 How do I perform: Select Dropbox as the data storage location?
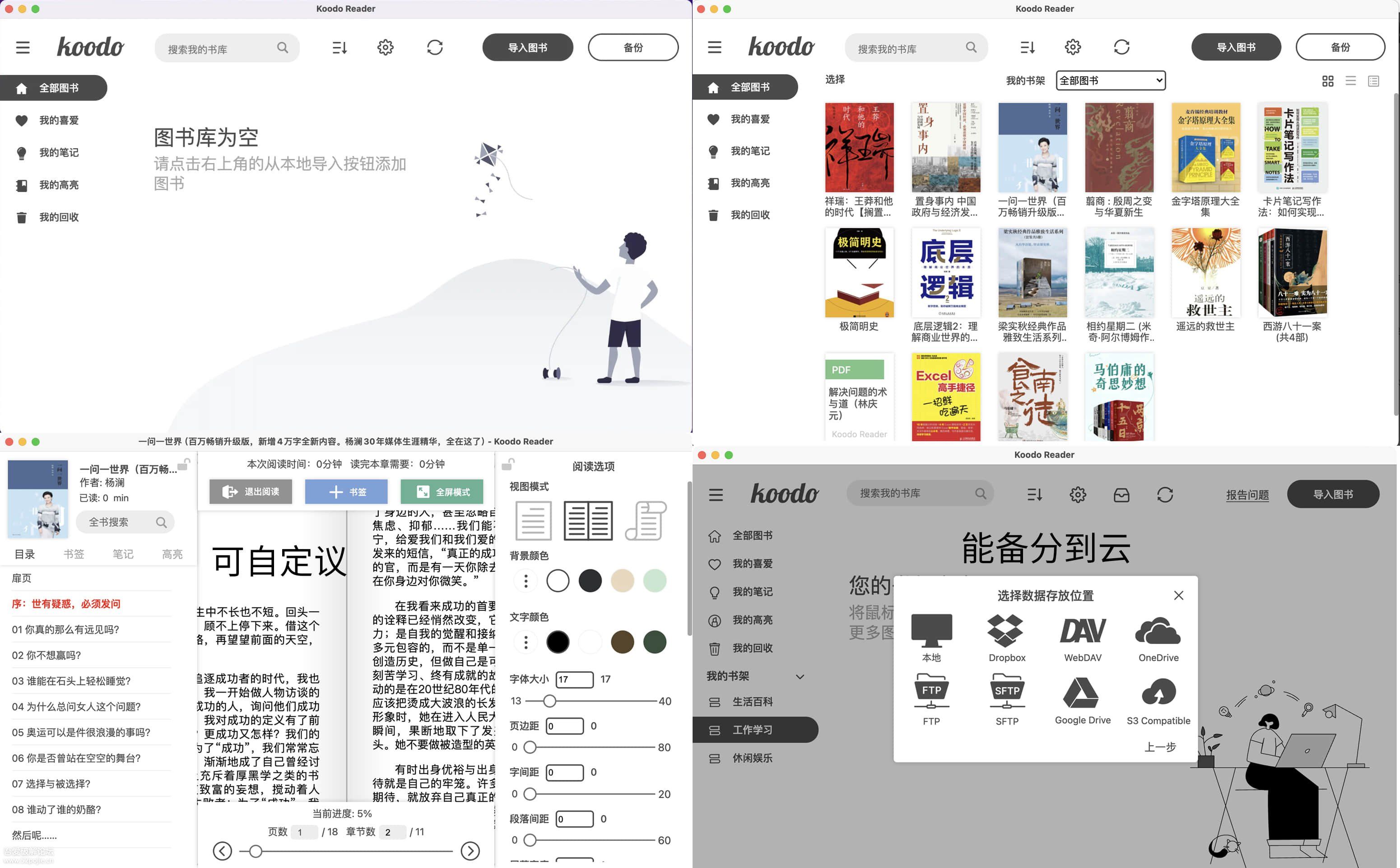(x=1007, y=638)
